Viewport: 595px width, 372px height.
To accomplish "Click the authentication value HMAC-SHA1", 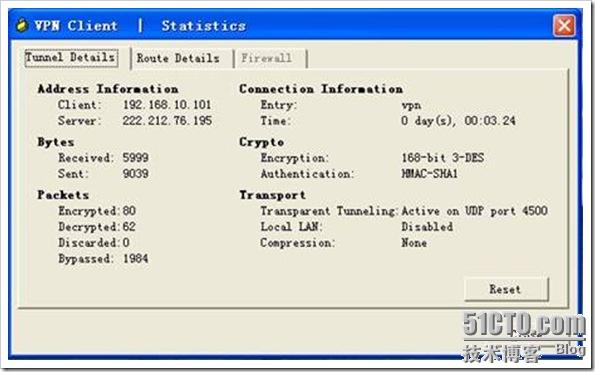I will pyautogui.click(x=430, y=173).
